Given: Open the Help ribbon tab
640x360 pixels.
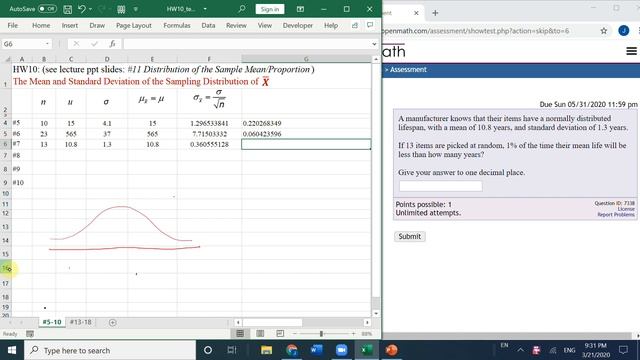Looking at the screenshot, I should click(331, 25).
